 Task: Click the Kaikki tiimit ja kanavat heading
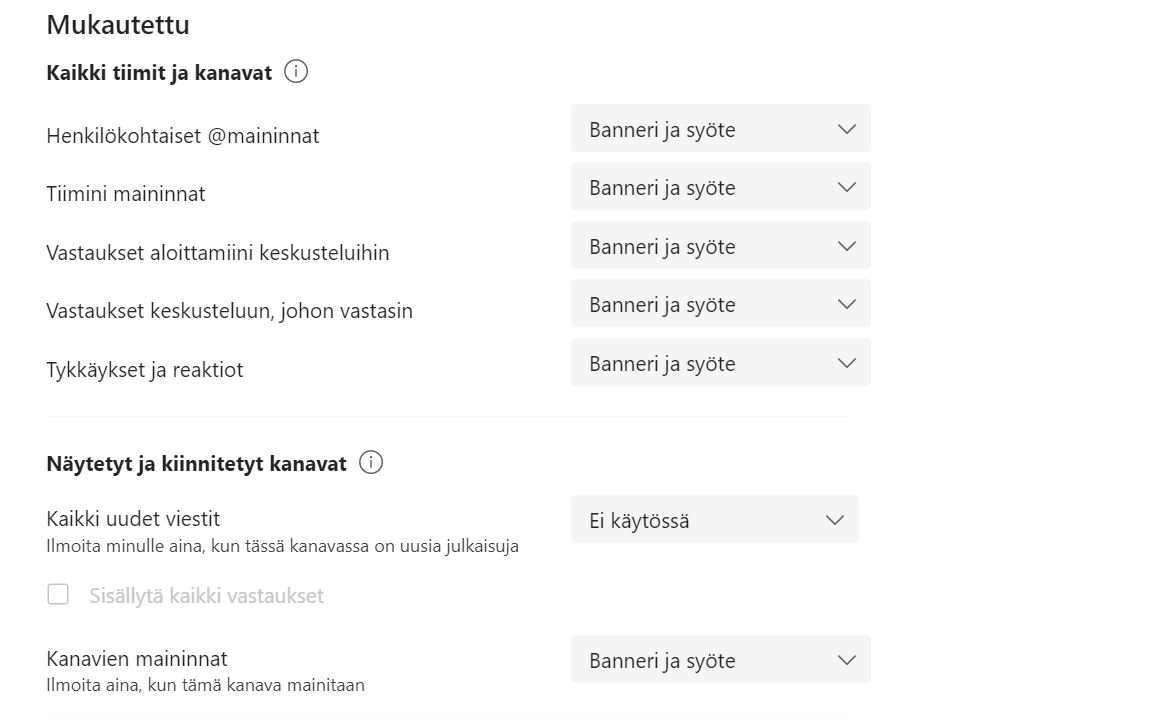click(x=159, y=73)
